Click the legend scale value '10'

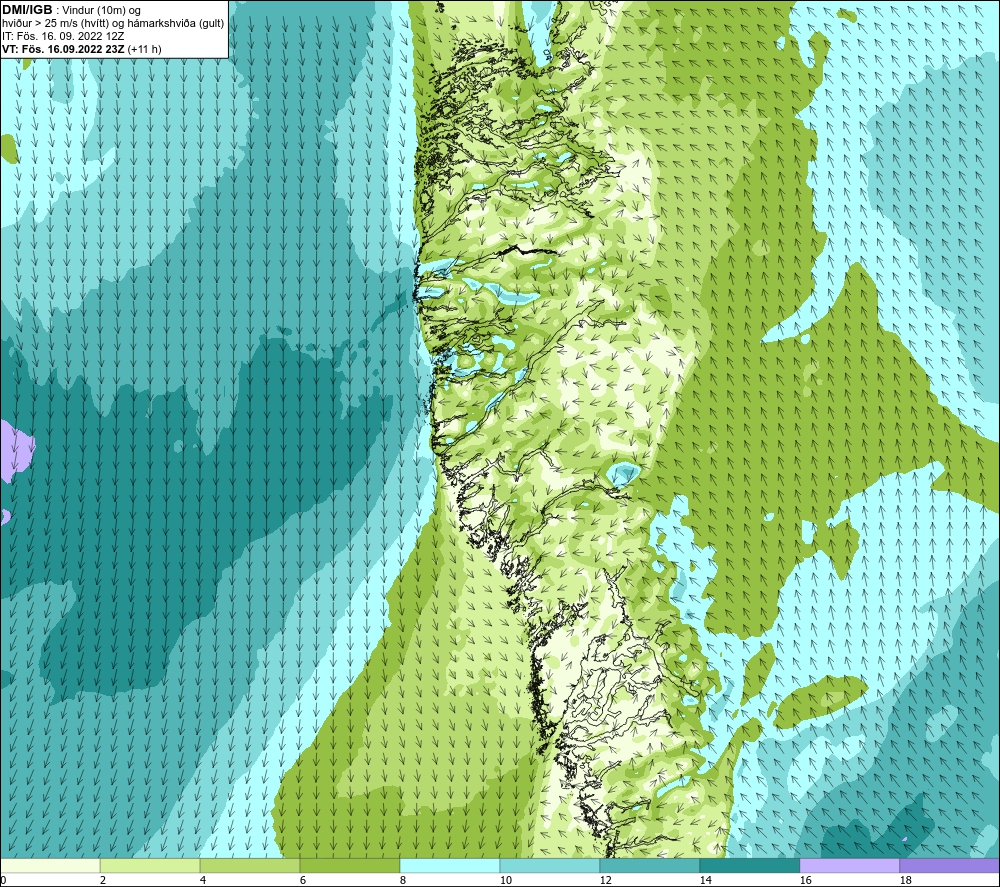(505, 881)
